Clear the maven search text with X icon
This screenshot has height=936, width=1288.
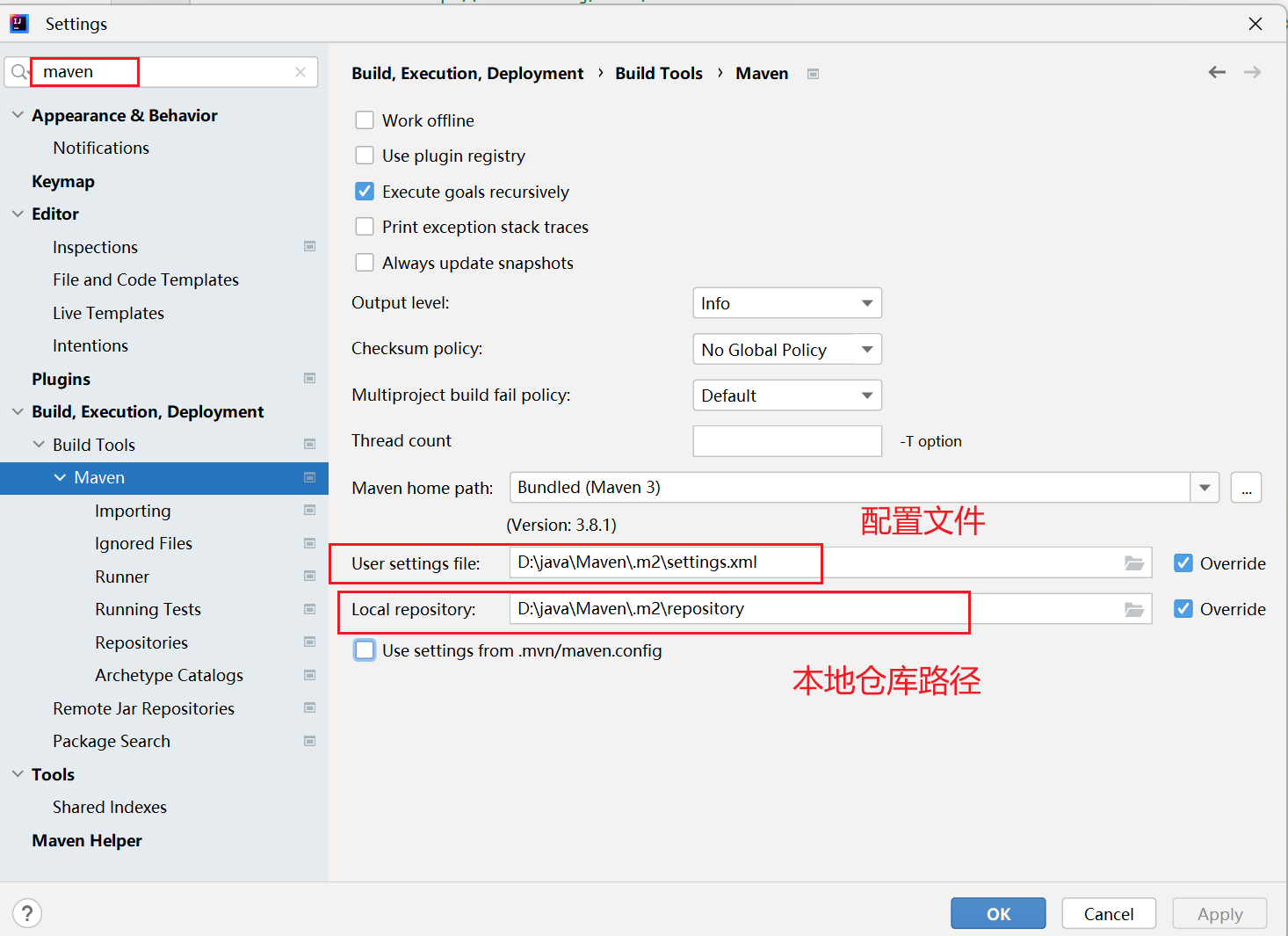(x=300, y=72)
